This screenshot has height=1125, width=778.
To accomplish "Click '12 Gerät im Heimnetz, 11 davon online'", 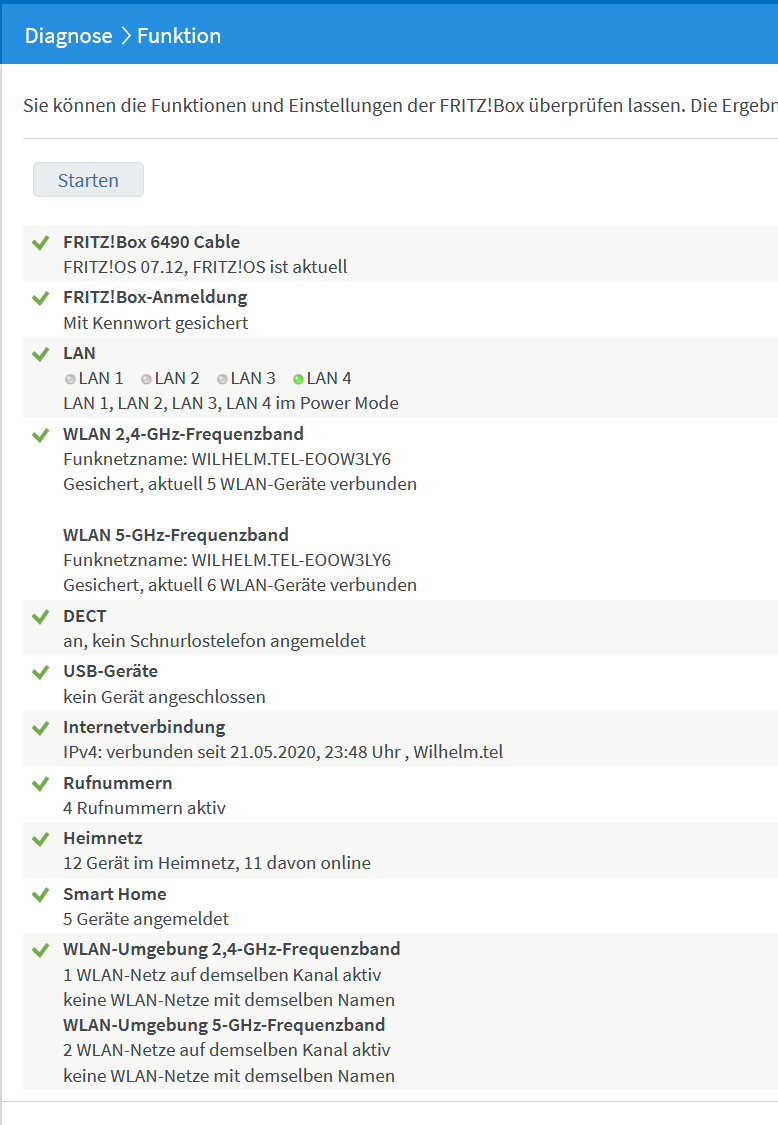I will (217, 863).
